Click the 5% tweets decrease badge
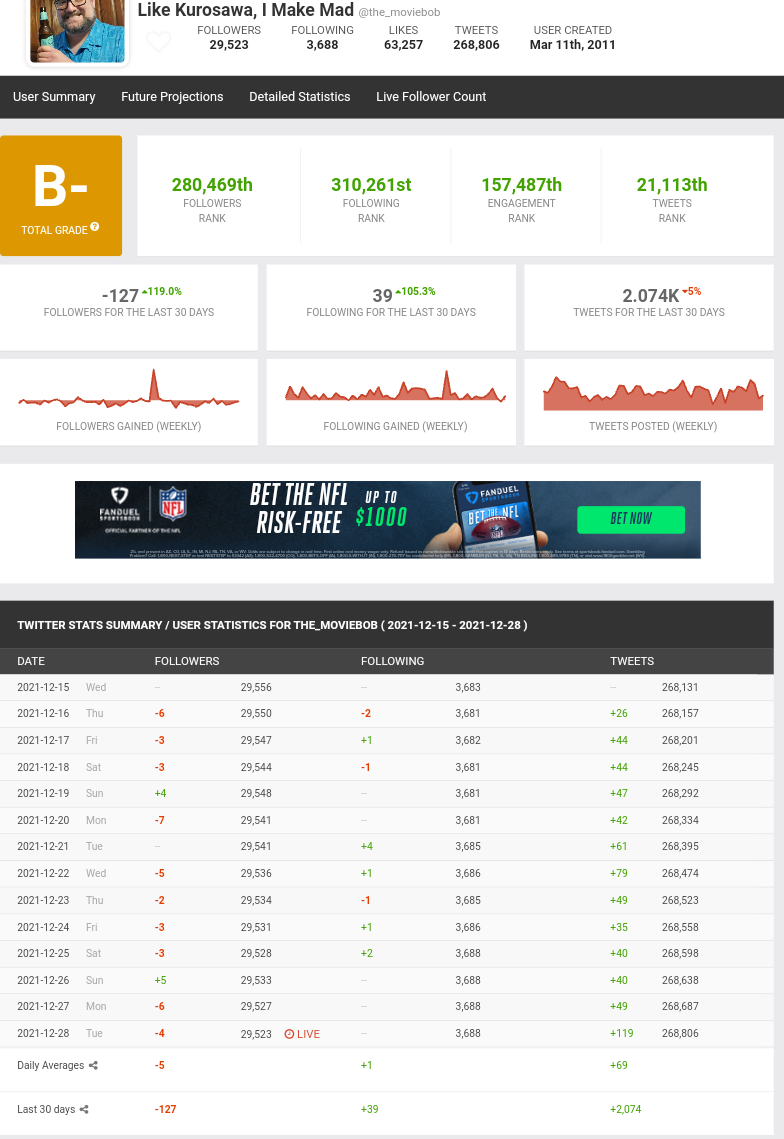 pos(692,291)
